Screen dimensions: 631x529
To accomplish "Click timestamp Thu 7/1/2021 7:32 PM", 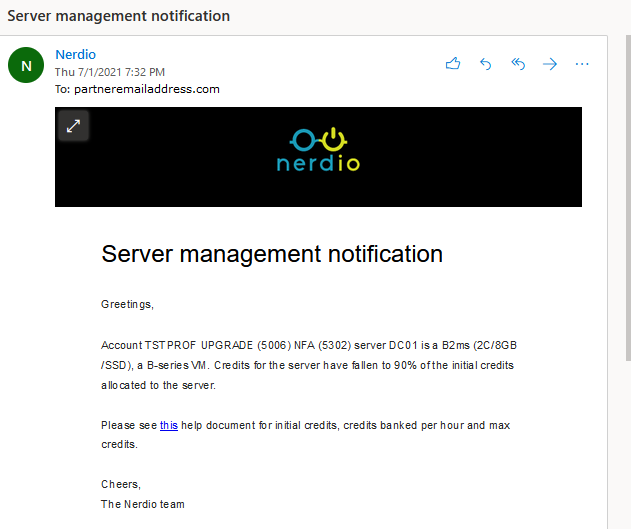I will (110, 72).
